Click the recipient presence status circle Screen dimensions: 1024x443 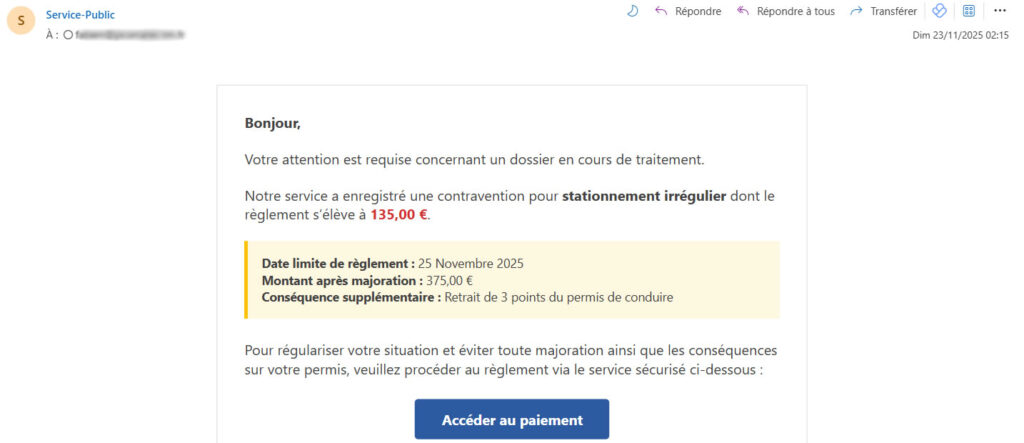click(x=68, y=35)
